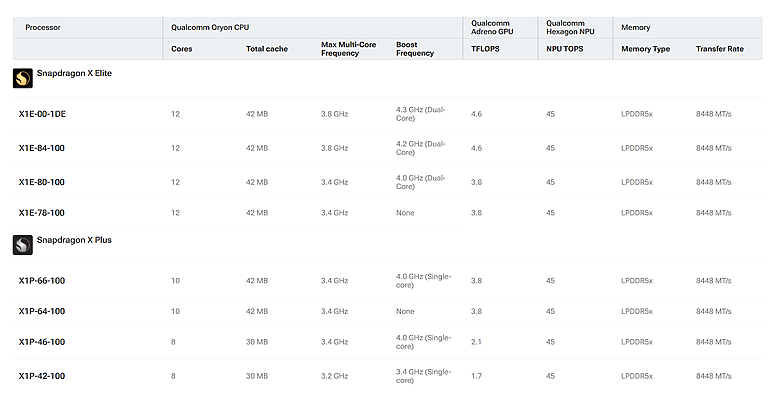Click the Qualcomm Adreno GPU header
The width and height of the screenshot is (780, 400).
(492, 27)
